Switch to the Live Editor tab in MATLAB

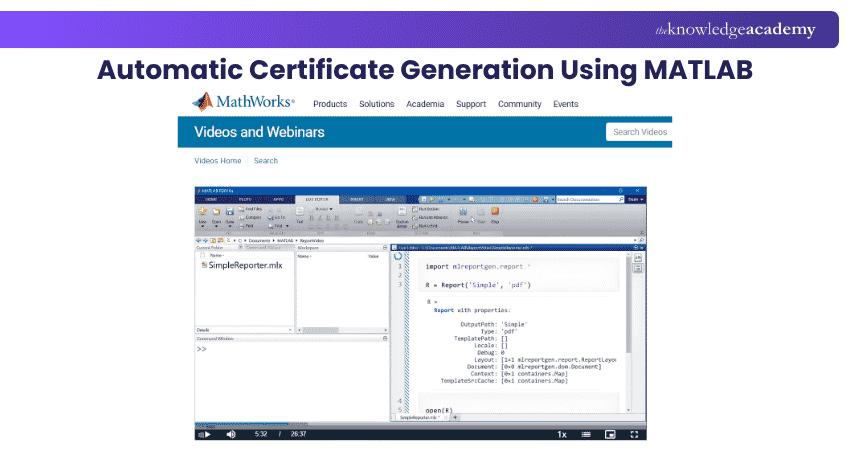[x=317, y=200]
